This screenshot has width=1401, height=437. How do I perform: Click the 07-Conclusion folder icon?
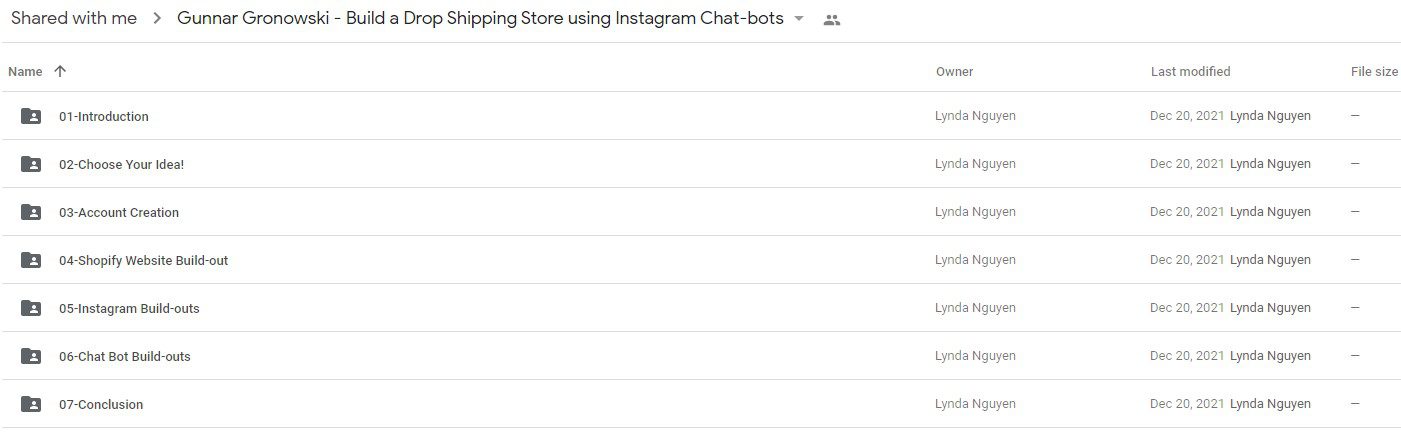(31, 404)
